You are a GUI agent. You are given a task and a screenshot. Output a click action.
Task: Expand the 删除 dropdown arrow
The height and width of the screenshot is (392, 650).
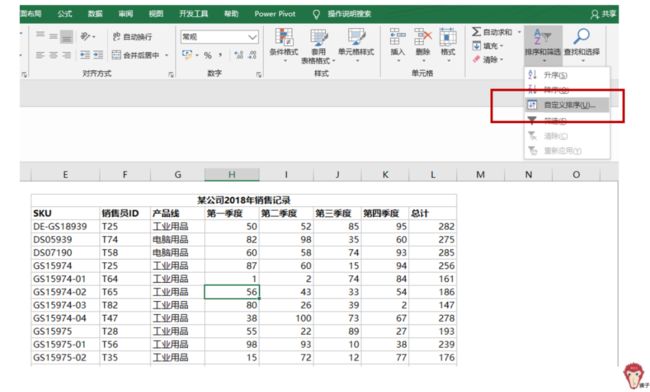coord(423,60)
